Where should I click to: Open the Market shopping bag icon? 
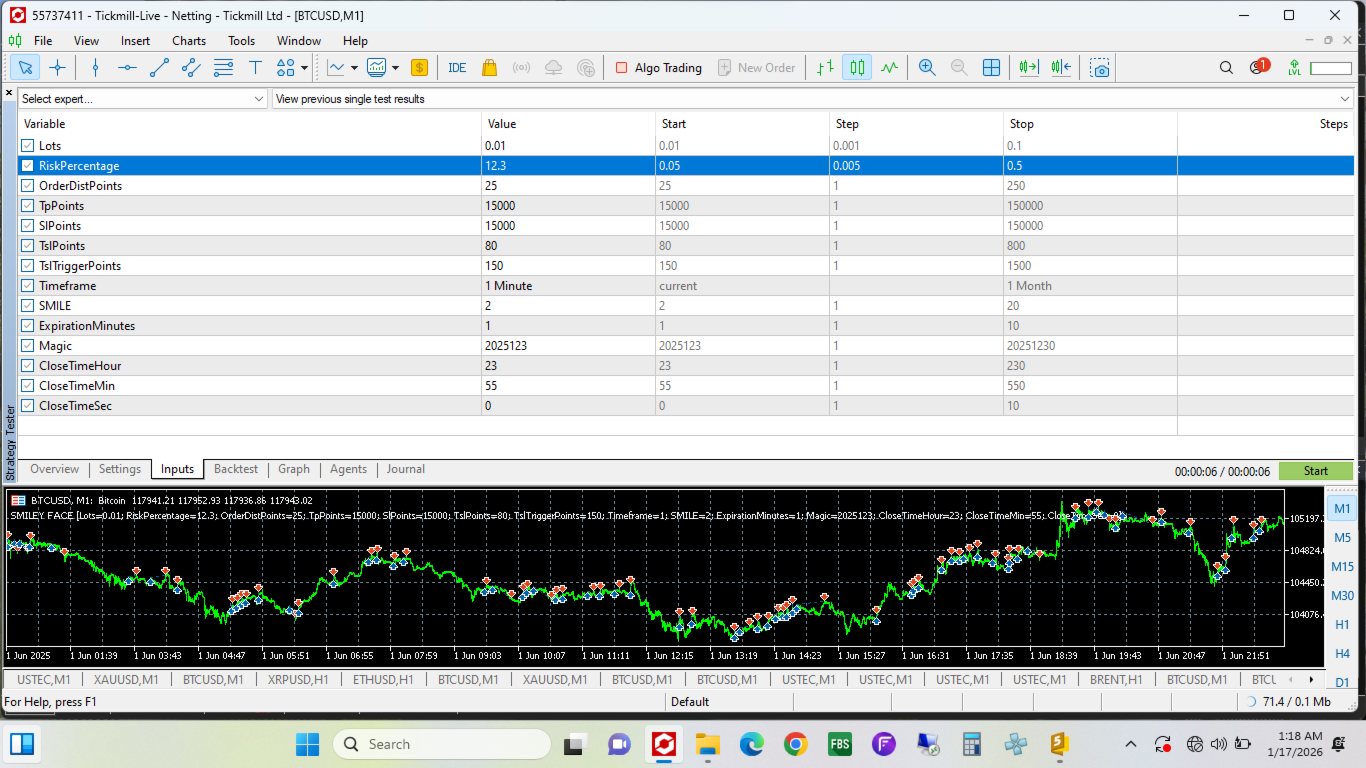pyautogui.click(x=489, y=68)
